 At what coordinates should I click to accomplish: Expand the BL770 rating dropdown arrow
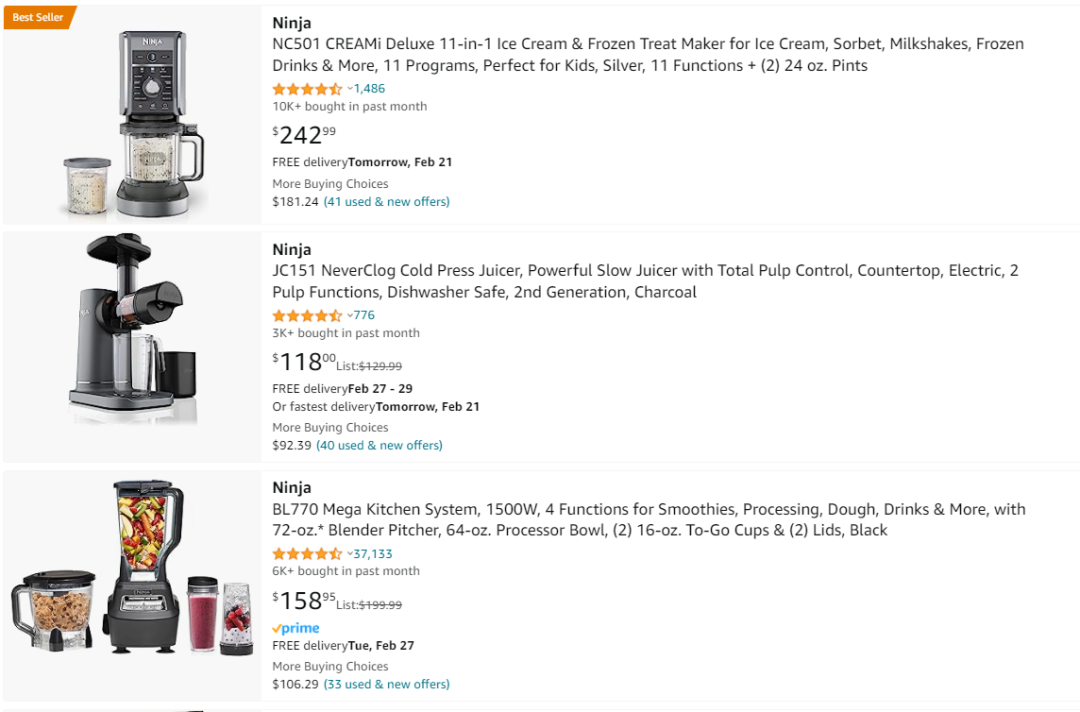point(350,554)
